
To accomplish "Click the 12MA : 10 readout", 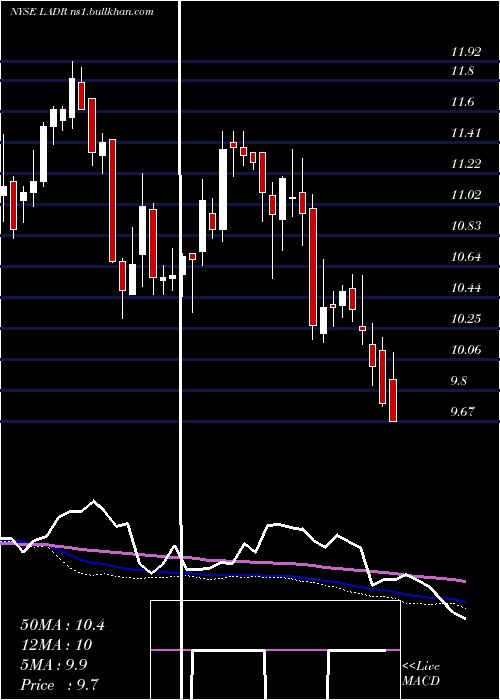I will 56,645.
